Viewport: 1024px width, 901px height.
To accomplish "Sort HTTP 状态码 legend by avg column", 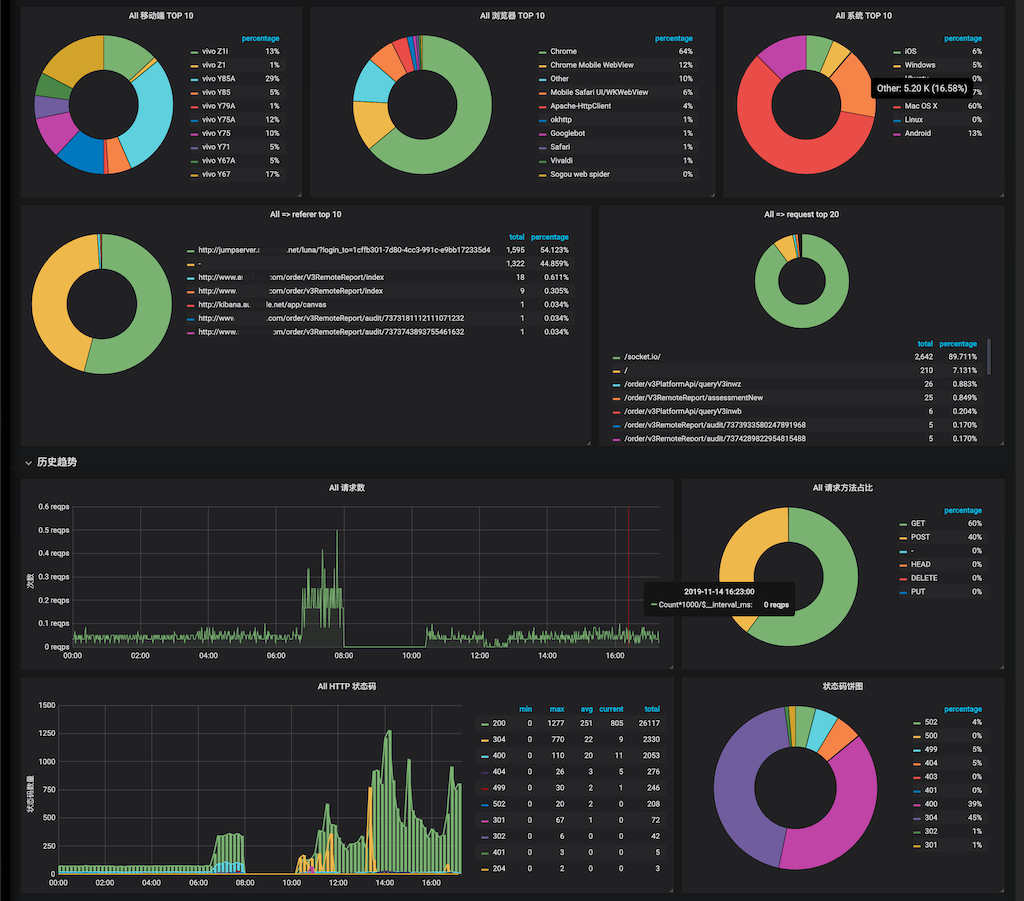I will click(586, 709).
